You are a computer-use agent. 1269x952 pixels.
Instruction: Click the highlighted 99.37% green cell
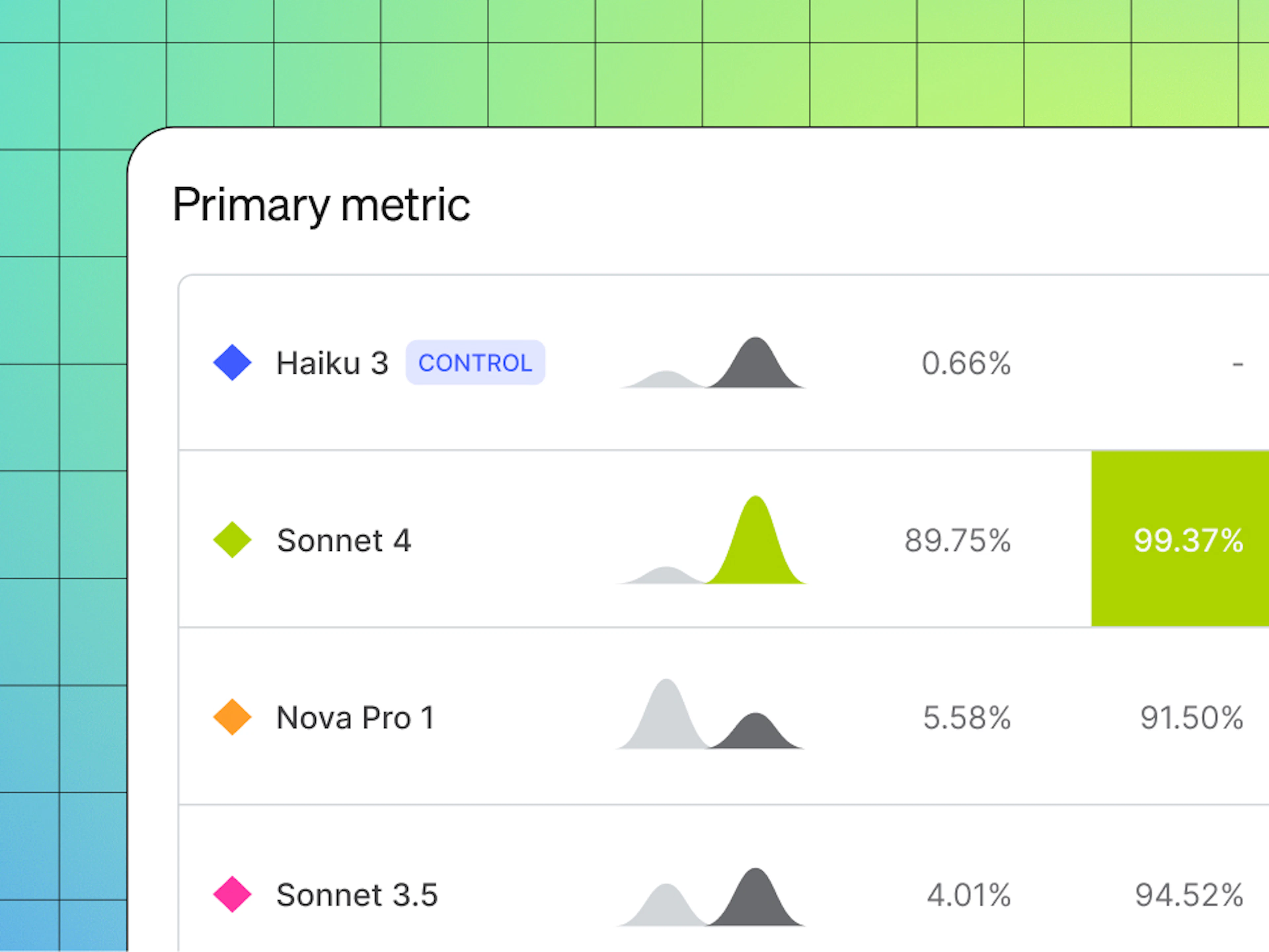click(1180, 538)
